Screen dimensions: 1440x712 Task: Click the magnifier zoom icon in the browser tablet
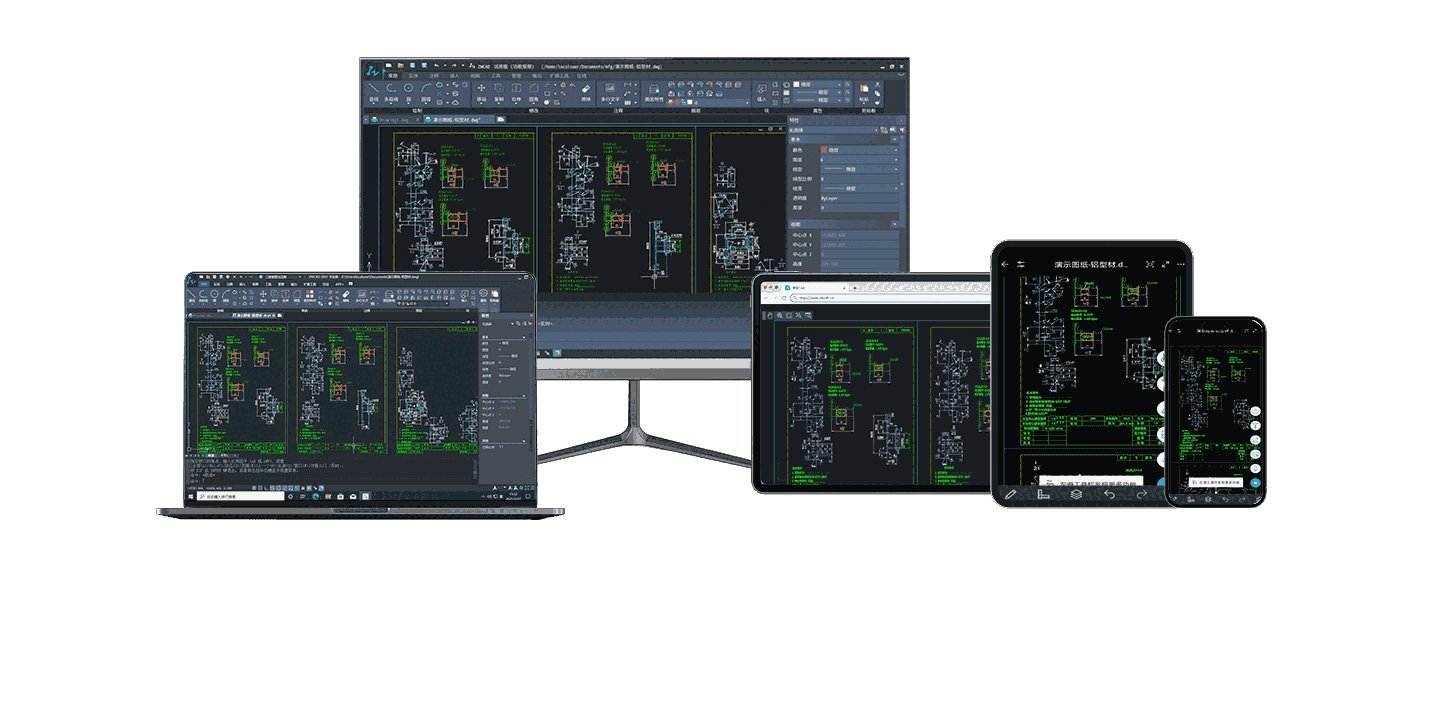779,316
